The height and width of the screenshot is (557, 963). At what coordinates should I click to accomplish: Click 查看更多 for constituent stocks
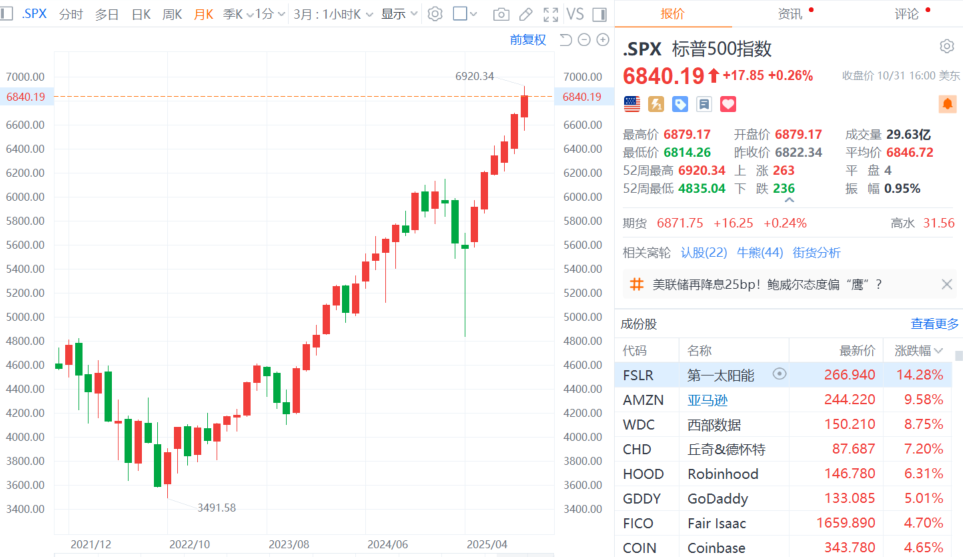click(x=934, y=324)
